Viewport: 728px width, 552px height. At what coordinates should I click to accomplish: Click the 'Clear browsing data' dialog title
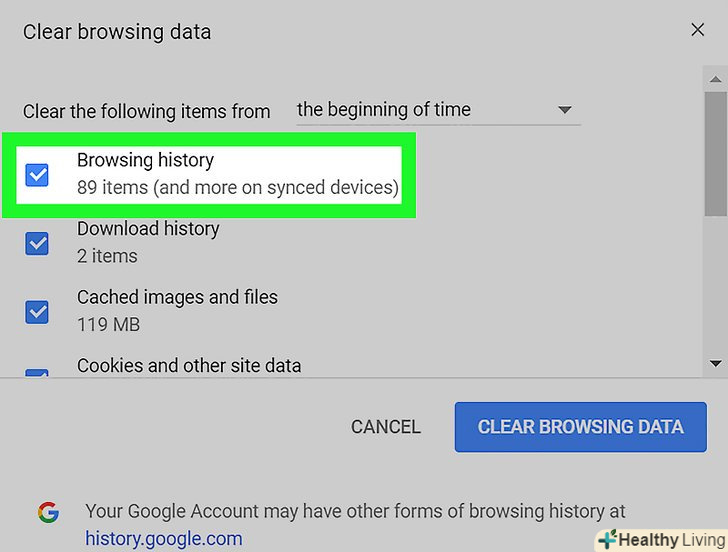(x=117, y=31)
